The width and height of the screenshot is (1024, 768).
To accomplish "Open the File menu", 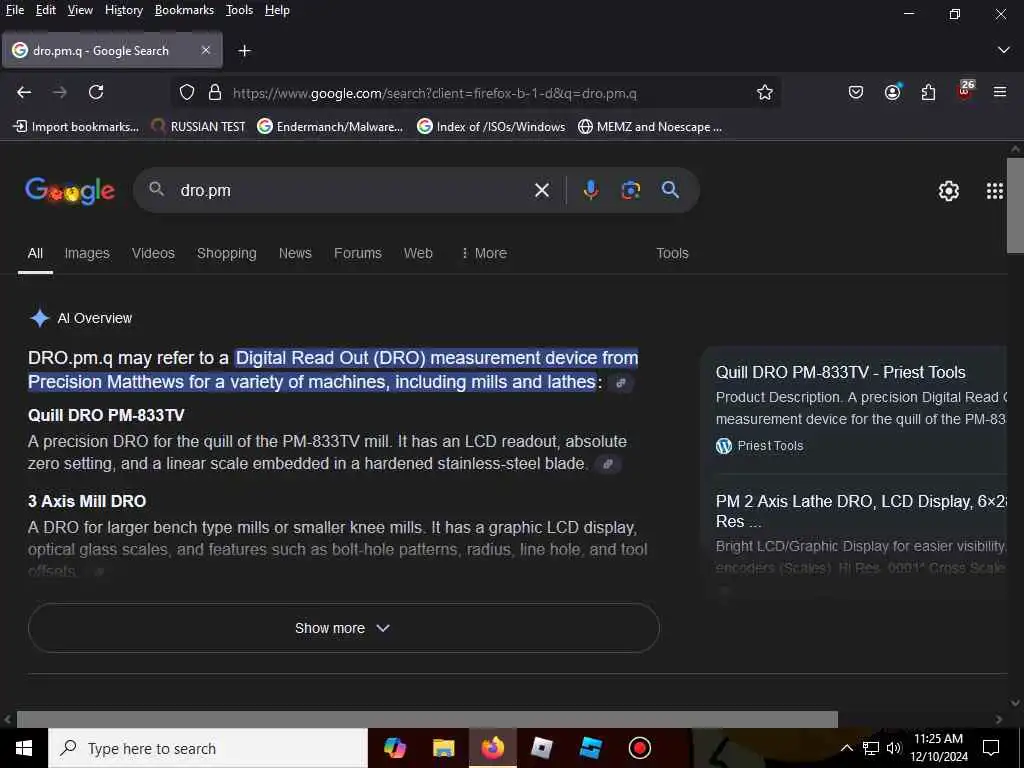I will (15, 10).
